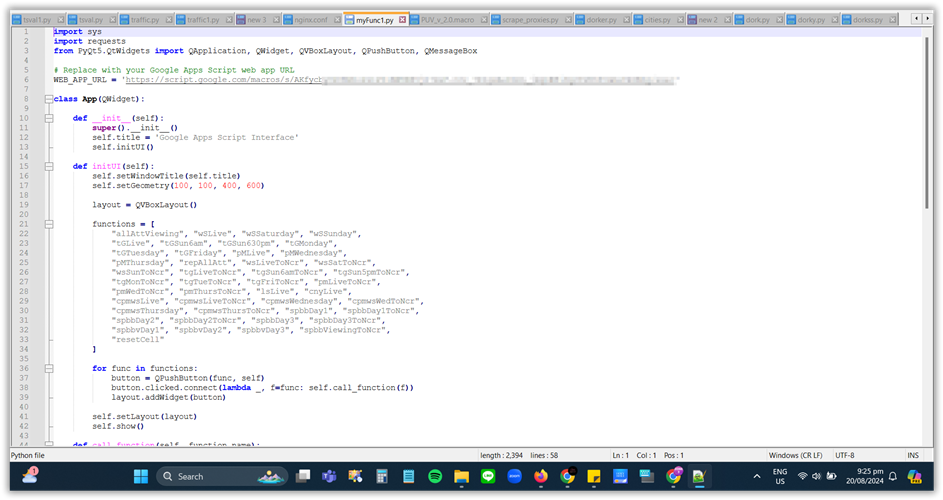943x500 pixels.
Task: Switch to the dorker.py tab
Action: coord(601,20)
